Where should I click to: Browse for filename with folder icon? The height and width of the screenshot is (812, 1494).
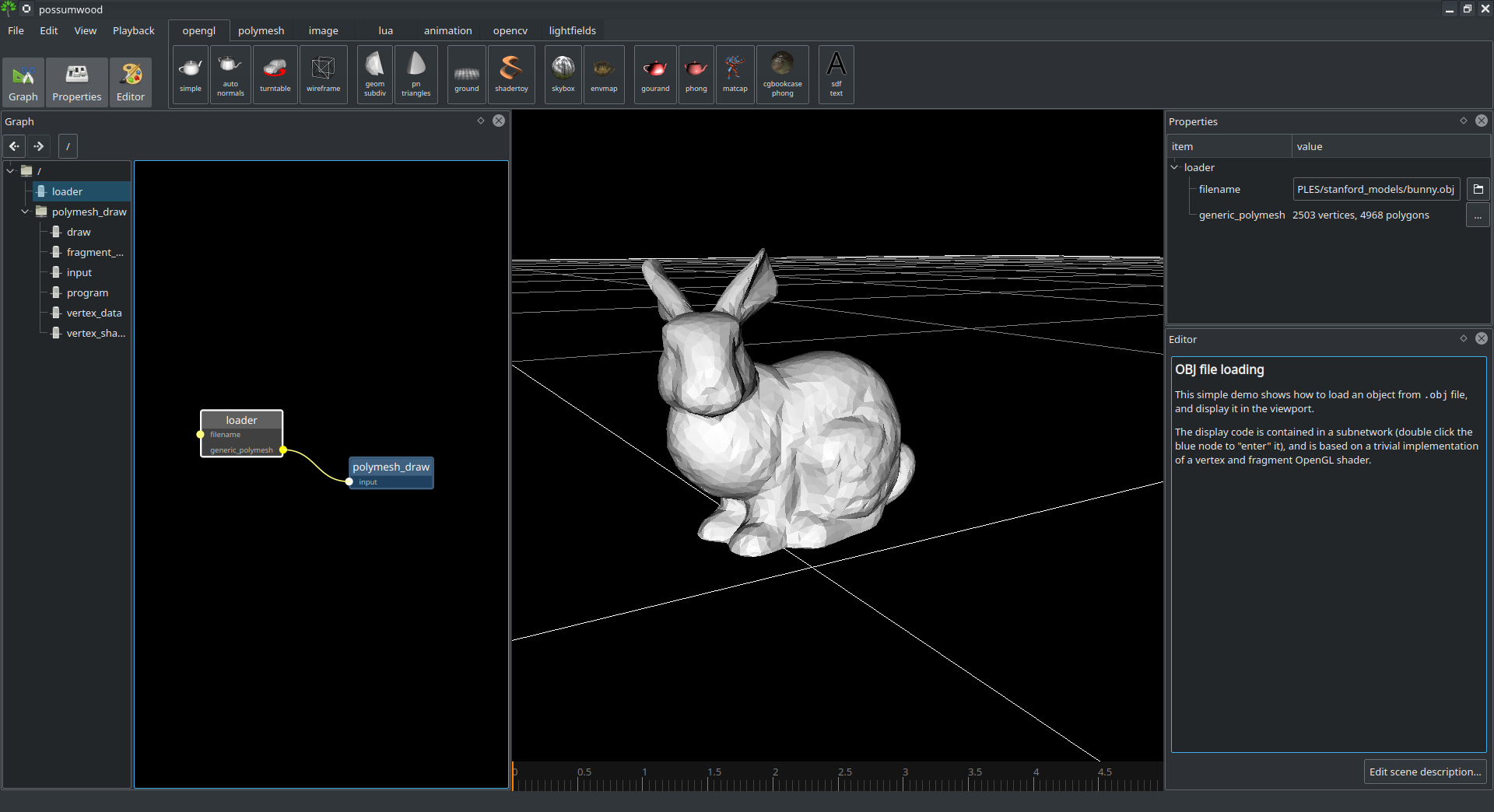point(1478,190)
